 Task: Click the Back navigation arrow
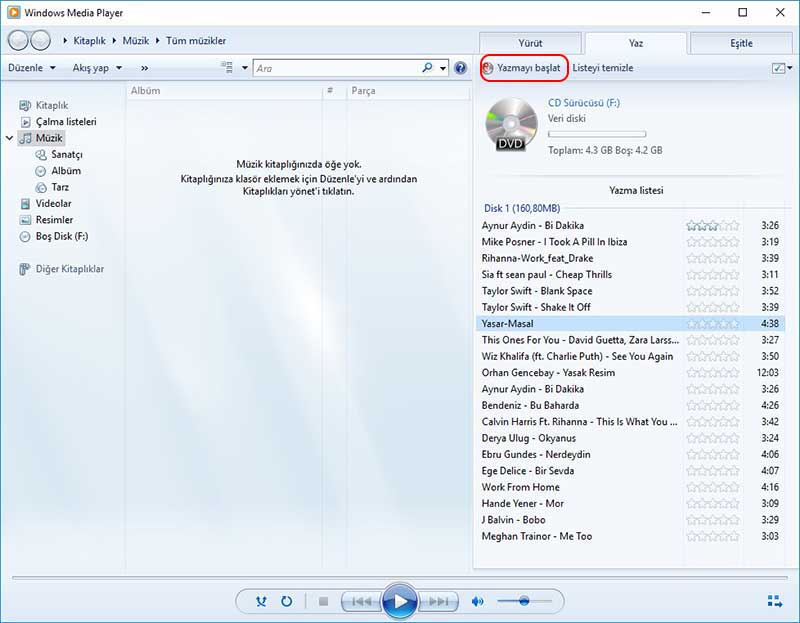[x=18, y=41]
